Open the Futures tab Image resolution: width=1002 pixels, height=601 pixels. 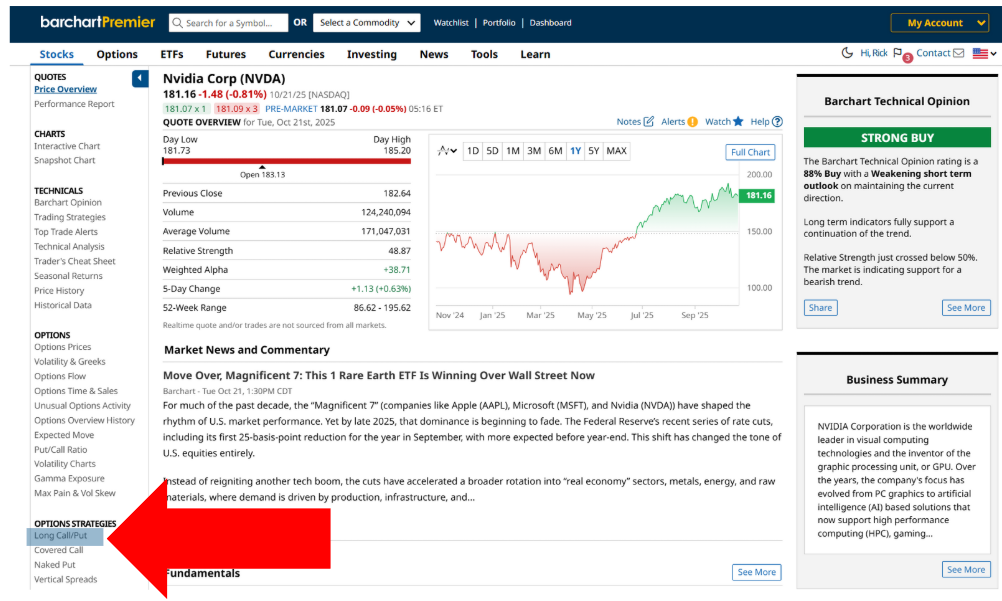coord(226,54)
